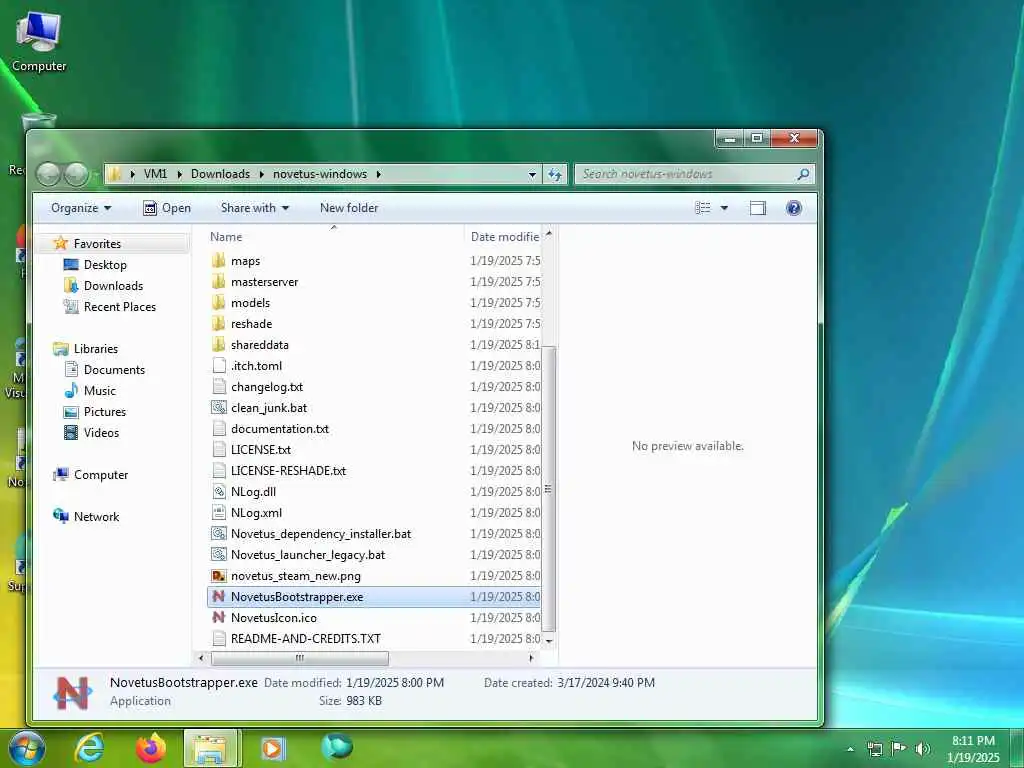Expand the arrow after Downloads breadcrumb

261,174
